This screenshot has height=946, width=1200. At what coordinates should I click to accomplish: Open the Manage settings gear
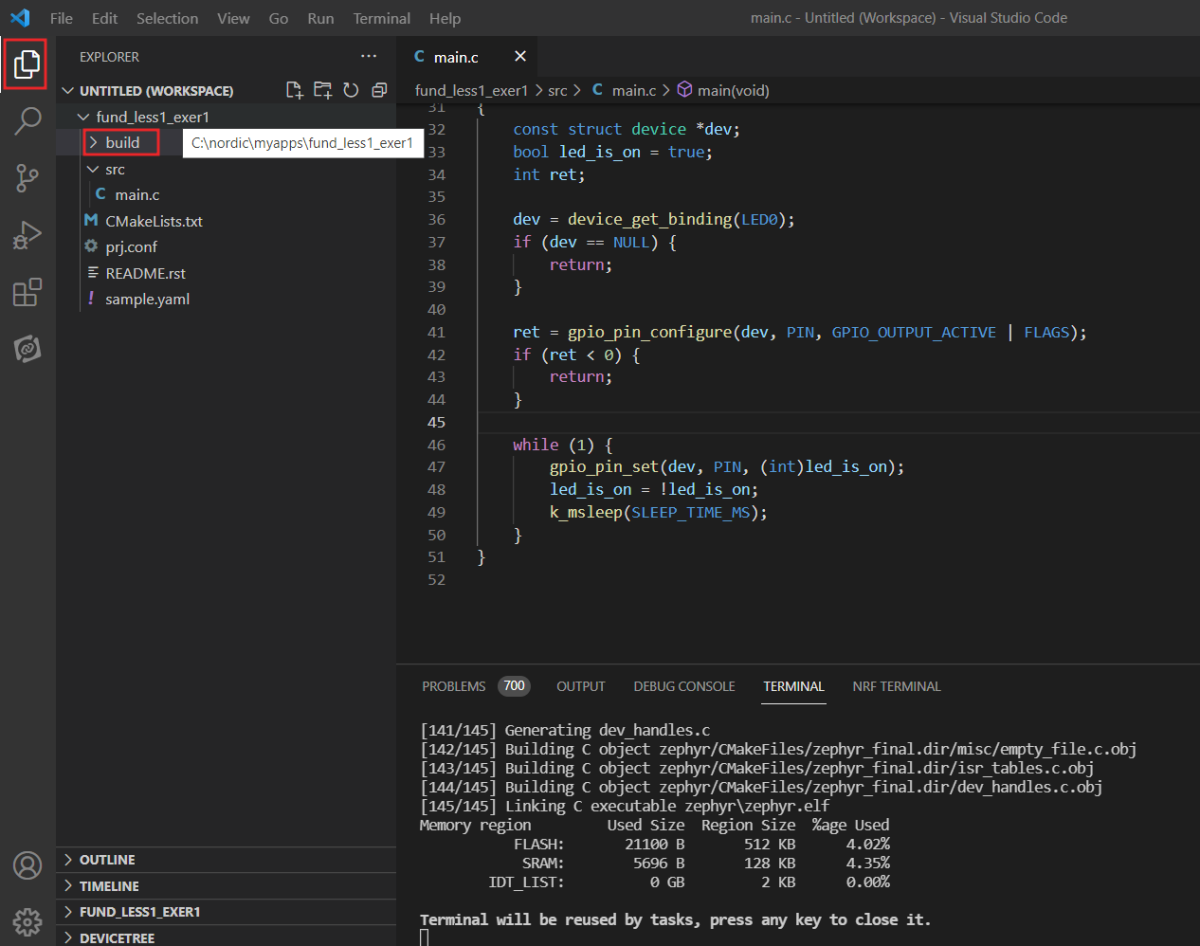click(27, 921)
